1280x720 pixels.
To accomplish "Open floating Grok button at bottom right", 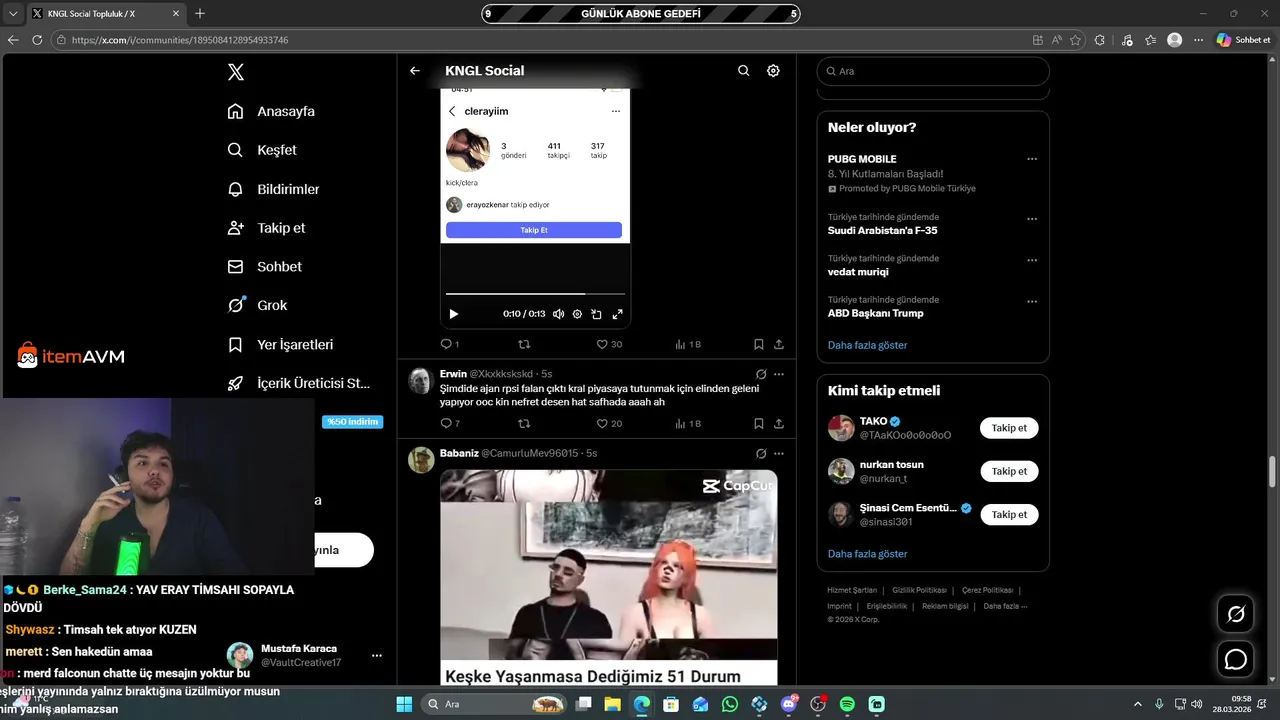I will [1236, 614].
